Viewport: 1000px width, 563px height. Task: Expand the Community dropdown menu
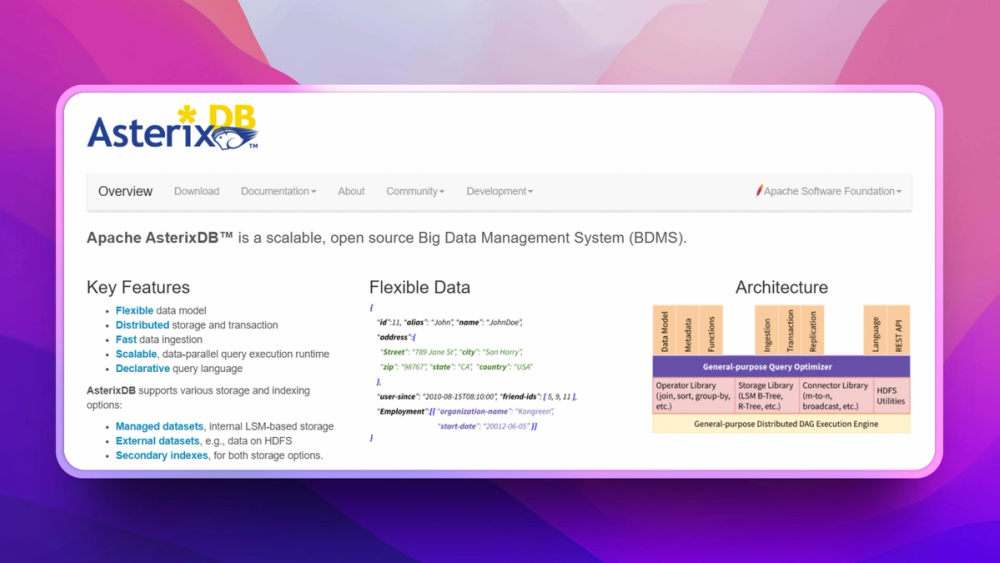pos(415,191)
